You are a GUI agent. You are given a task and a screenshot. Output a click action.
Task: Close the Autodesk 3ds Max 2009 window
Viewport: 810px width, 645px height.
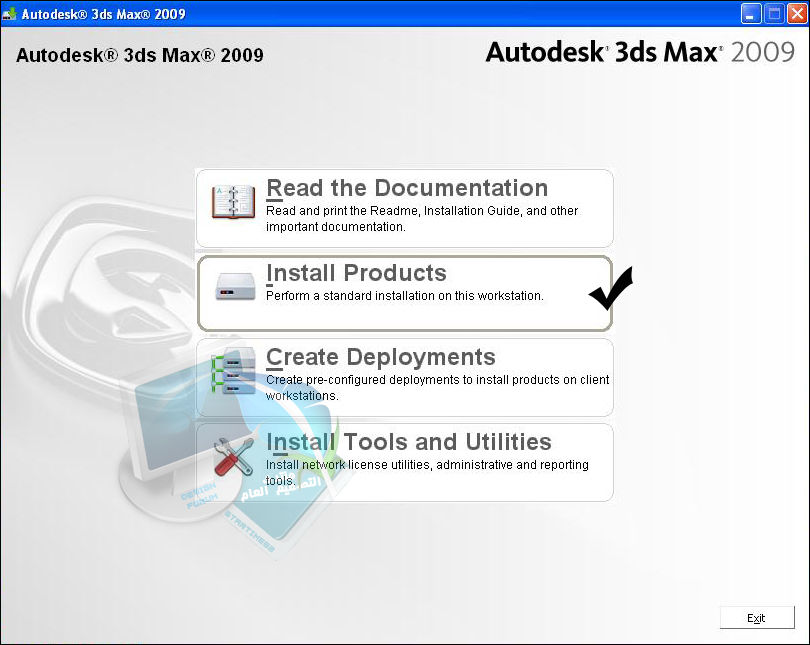[796, 14]
